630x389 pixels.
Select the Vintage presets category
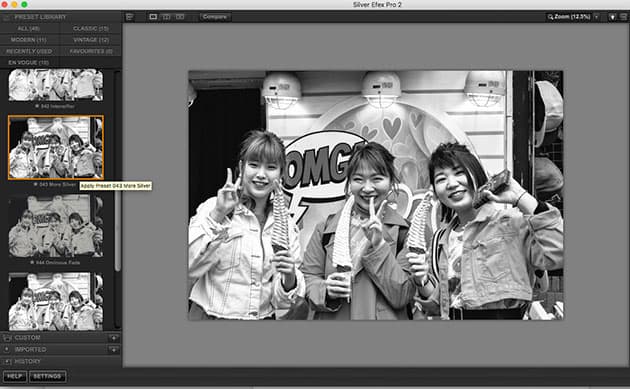click(91, 40)
